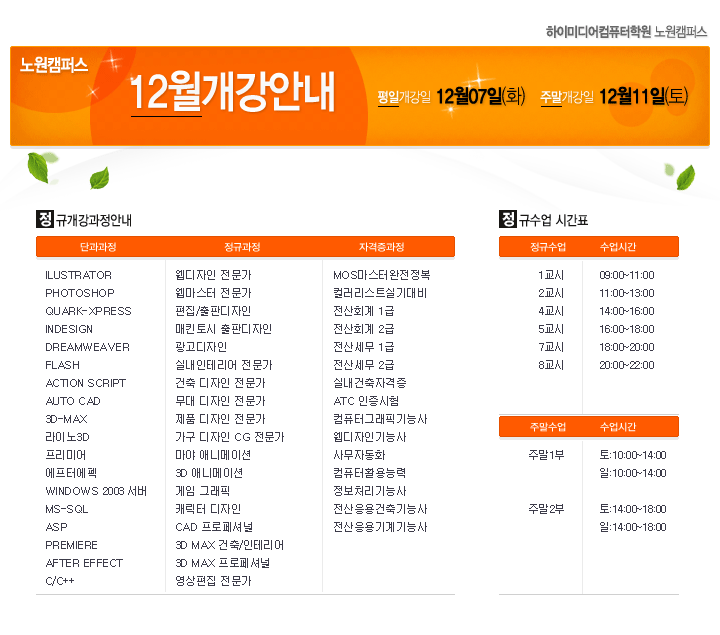
Task: Open 실내인테리어 전문가 course
Action: pyautogui.click(x=223, y=365)
